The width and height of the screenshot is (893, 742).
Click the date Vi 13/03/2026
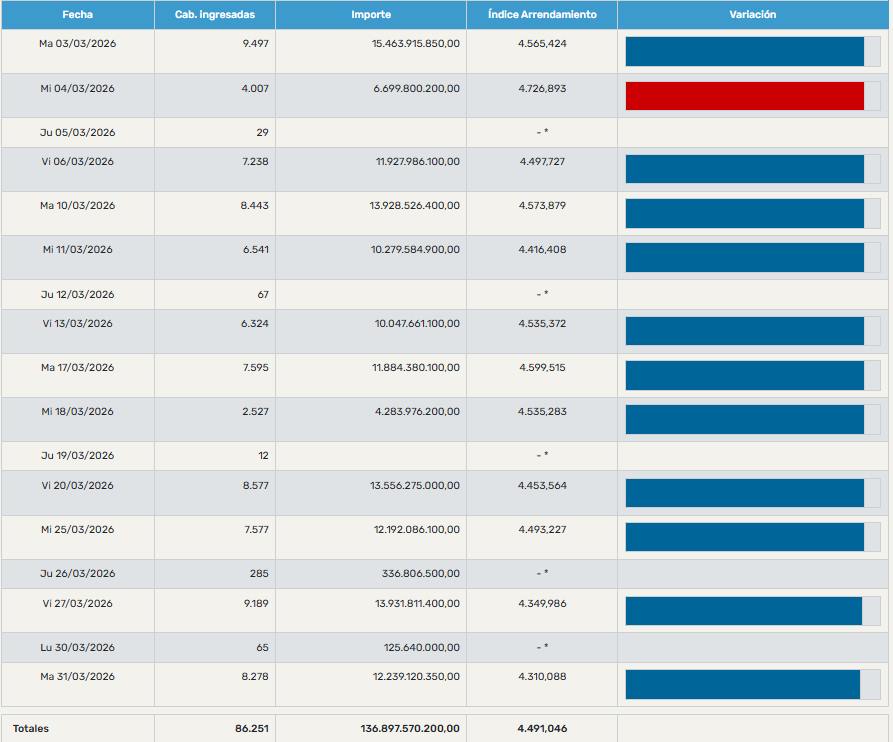pyautogui.click(x=77, y=324)
